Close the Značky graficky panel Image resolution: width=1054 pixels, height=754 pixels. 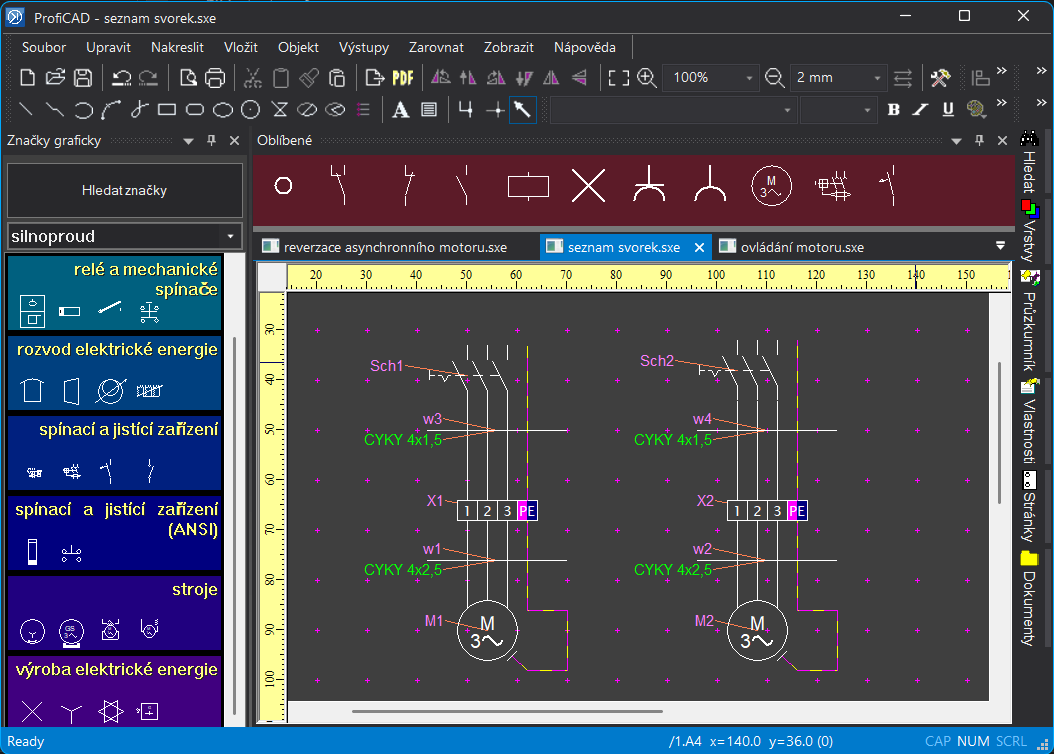[x=235, y=140]
